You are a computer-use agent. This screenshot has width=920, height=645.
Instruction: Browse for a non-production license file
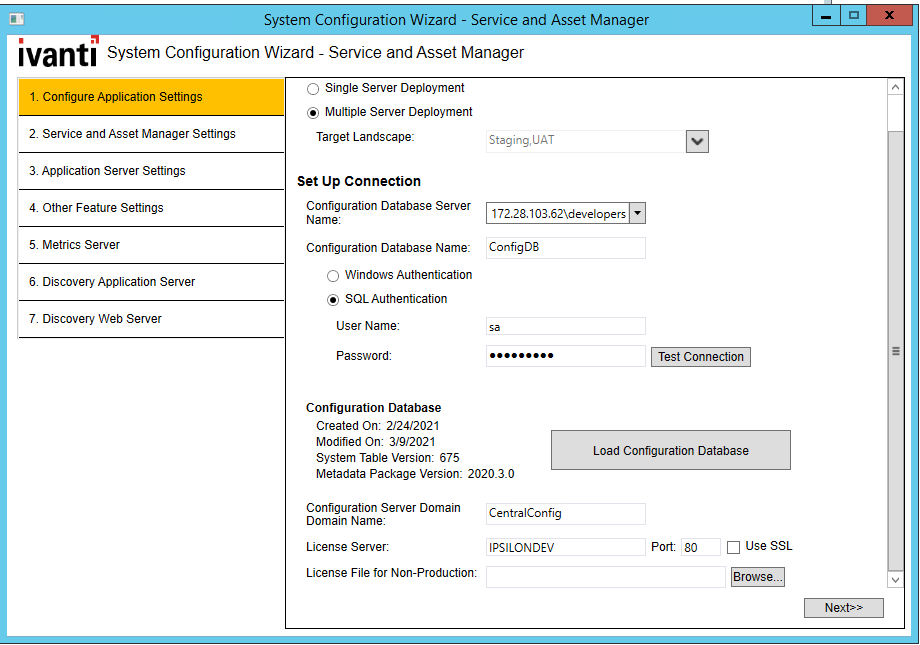click(757, 576)
